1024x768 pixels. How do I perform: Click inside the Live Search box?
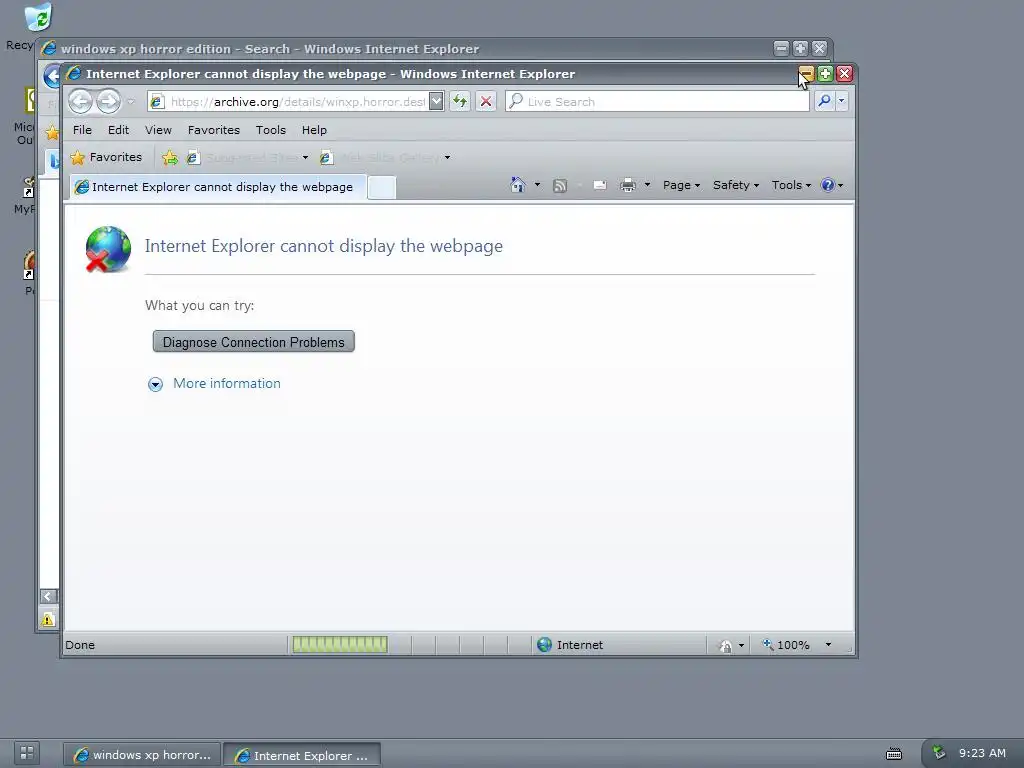click(x=658, y=102)
